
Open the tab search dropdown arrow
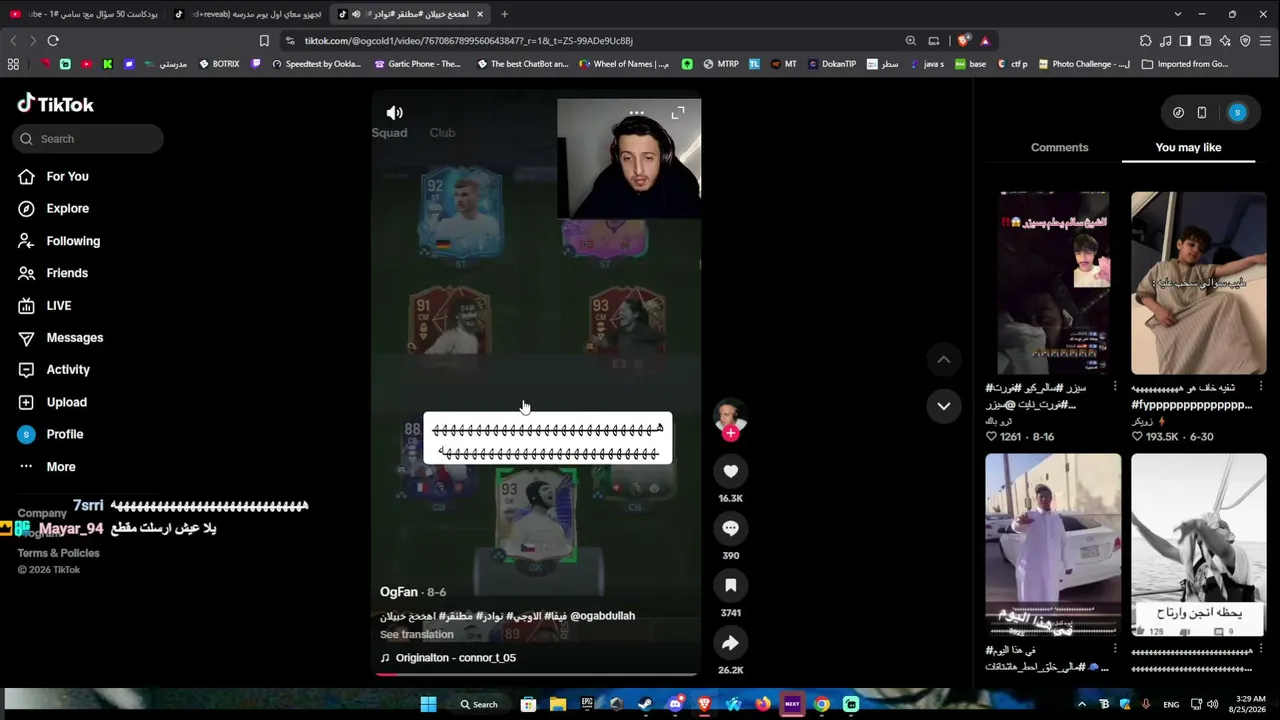[1177, 14]
